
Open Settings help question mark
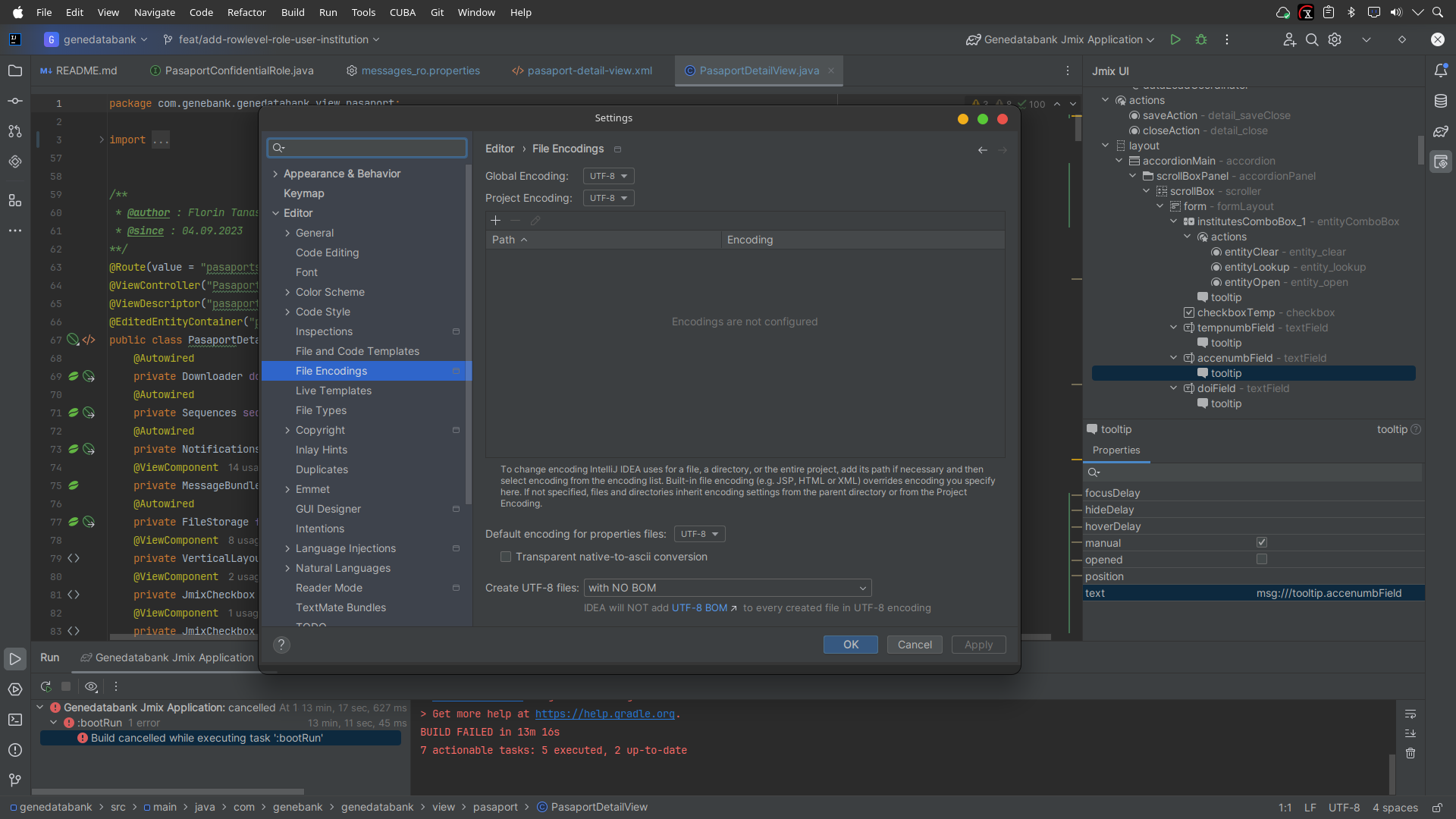pos(281,645)
